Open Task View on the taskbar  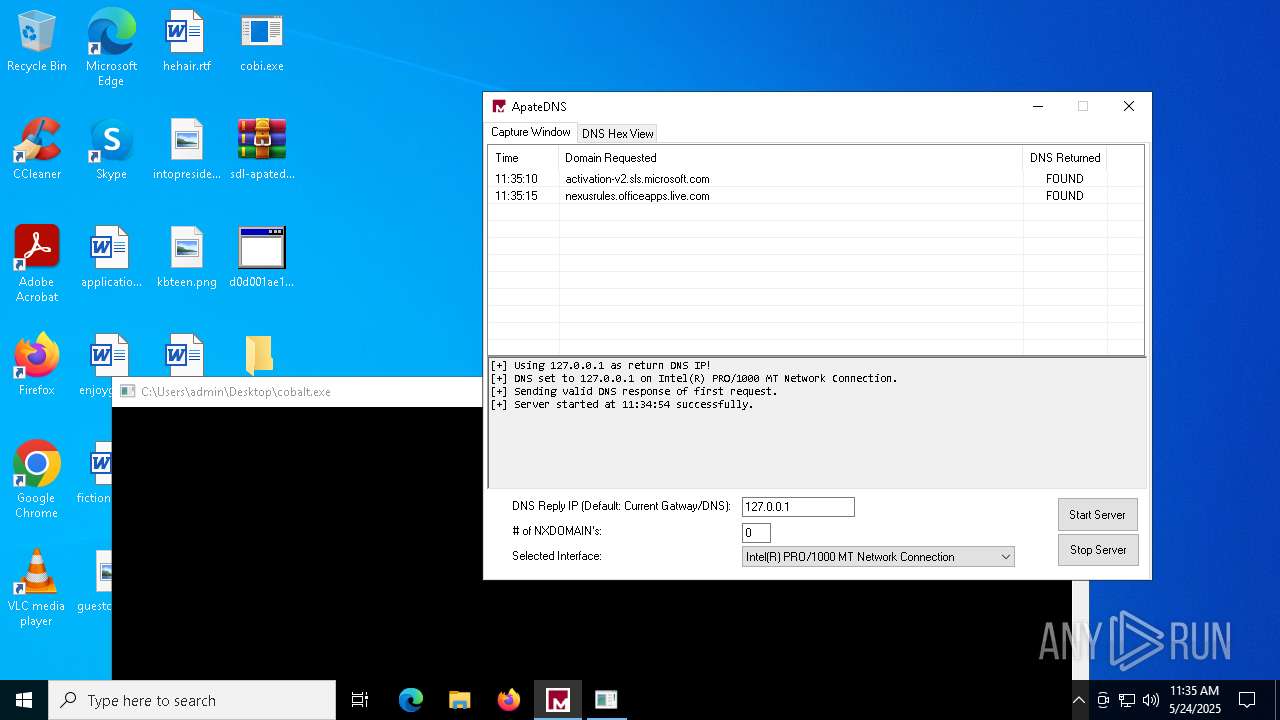[x=360, y=700]
